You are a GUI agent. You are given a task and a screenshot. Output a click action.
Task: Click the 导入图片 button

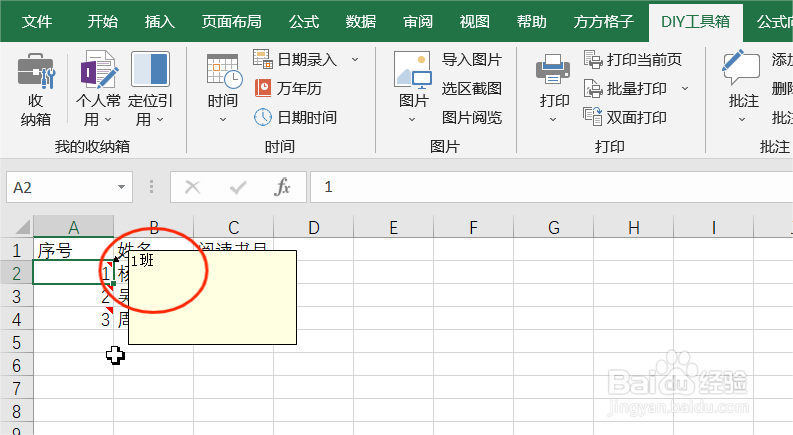[x=471, y=60]
